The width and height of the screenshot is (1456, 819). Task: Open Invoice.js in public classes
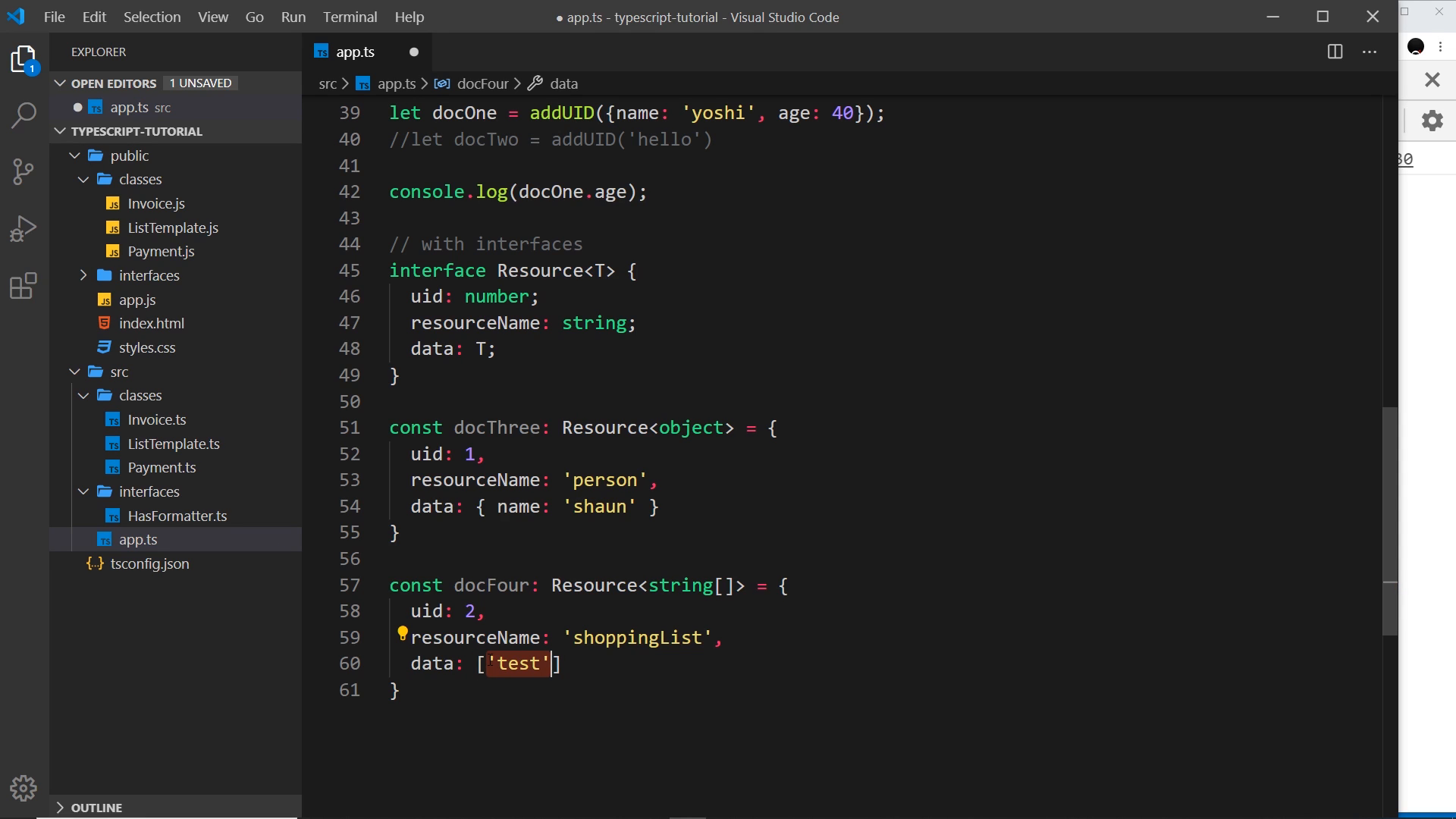[156, 203]
